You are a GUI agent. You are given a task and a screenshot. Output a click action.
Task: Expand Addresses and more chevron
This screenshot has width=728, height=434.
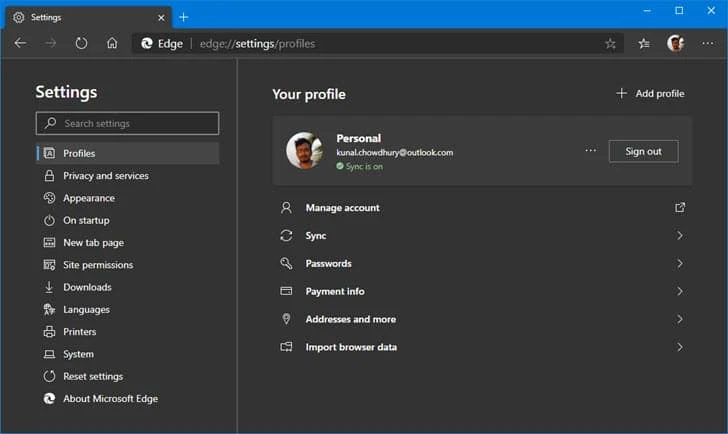click(680, 319)
